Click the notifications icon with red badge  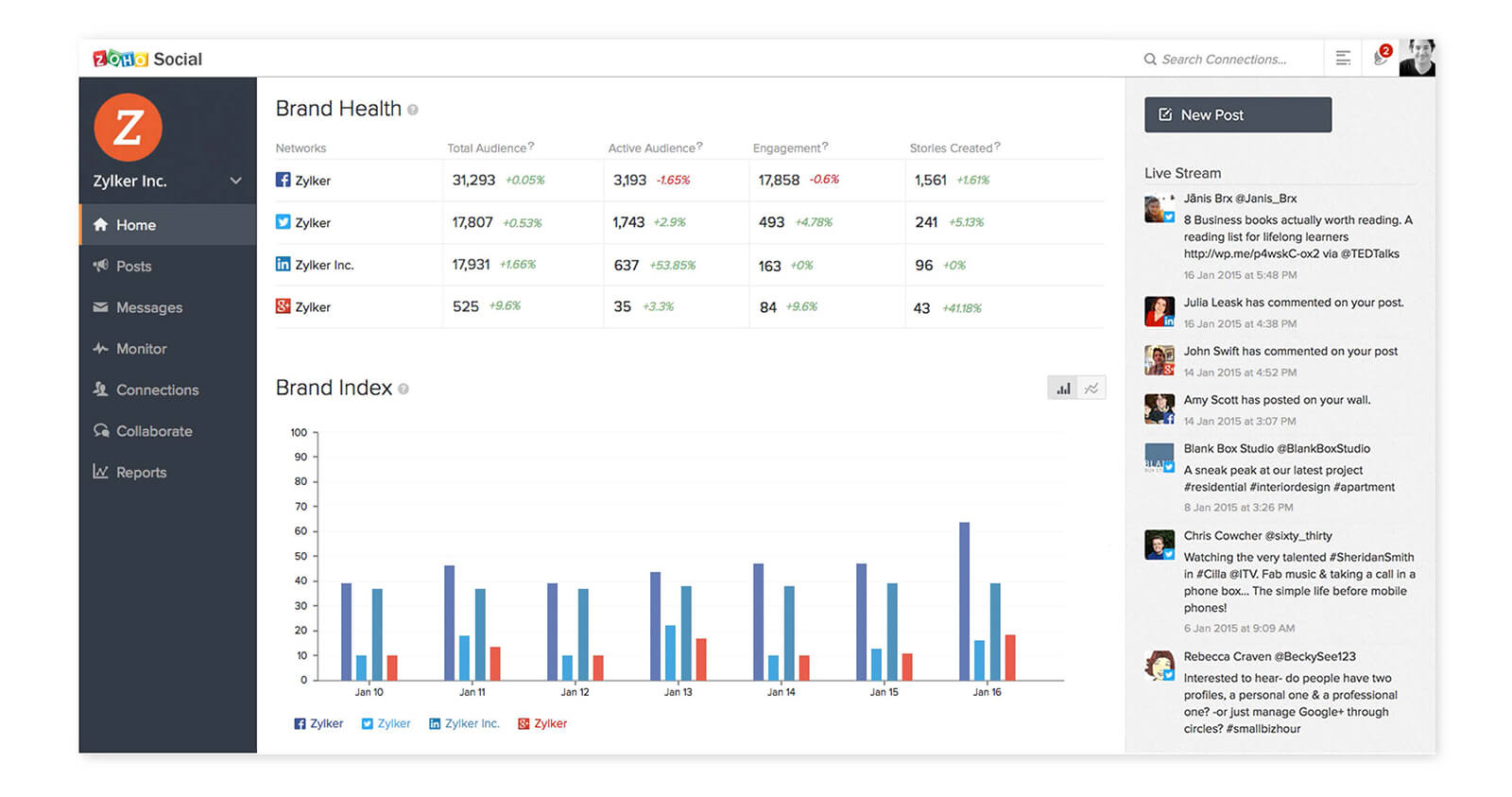pyautogui.click(x=1381, y=58)
